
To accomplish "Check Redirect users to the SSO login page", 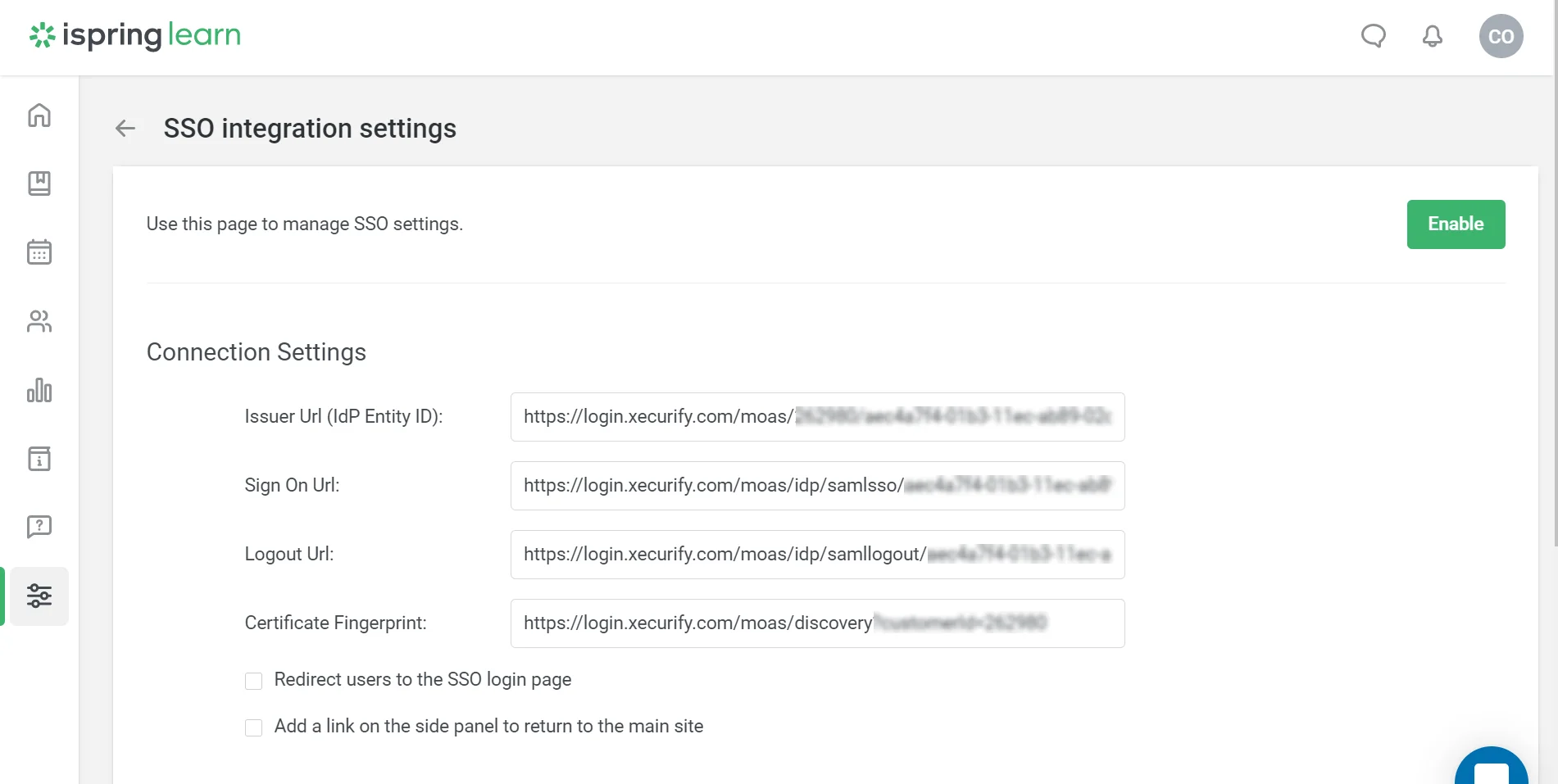I will click(254, 681).
